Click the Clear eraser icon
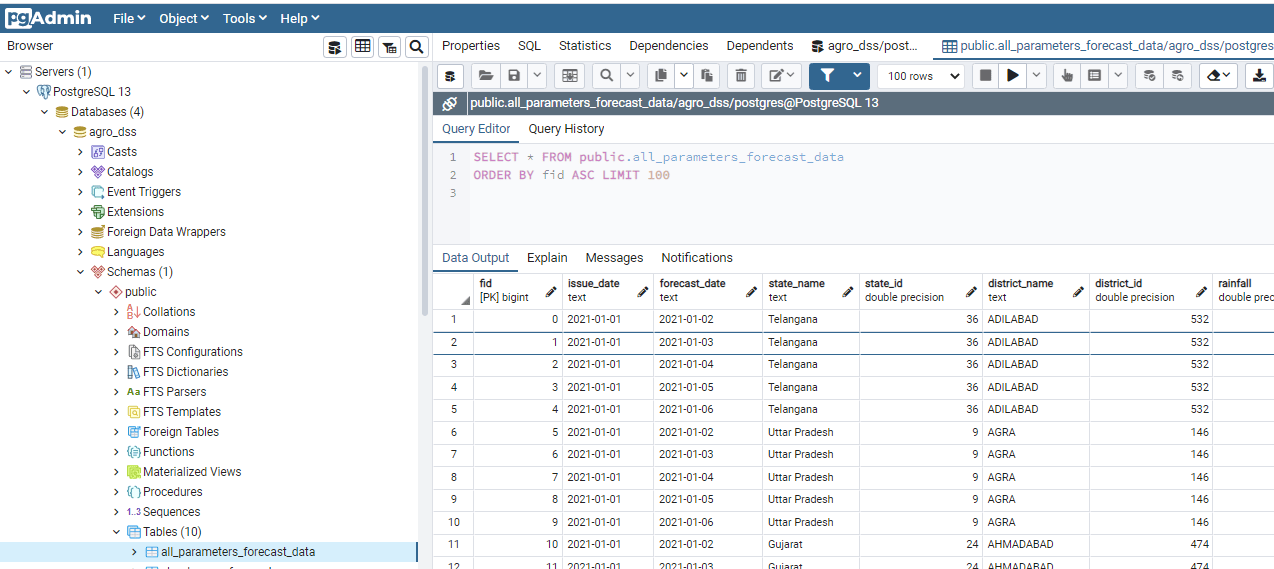The height and width of the screenshot is (569, 1274). click(x=1219, y=75)
